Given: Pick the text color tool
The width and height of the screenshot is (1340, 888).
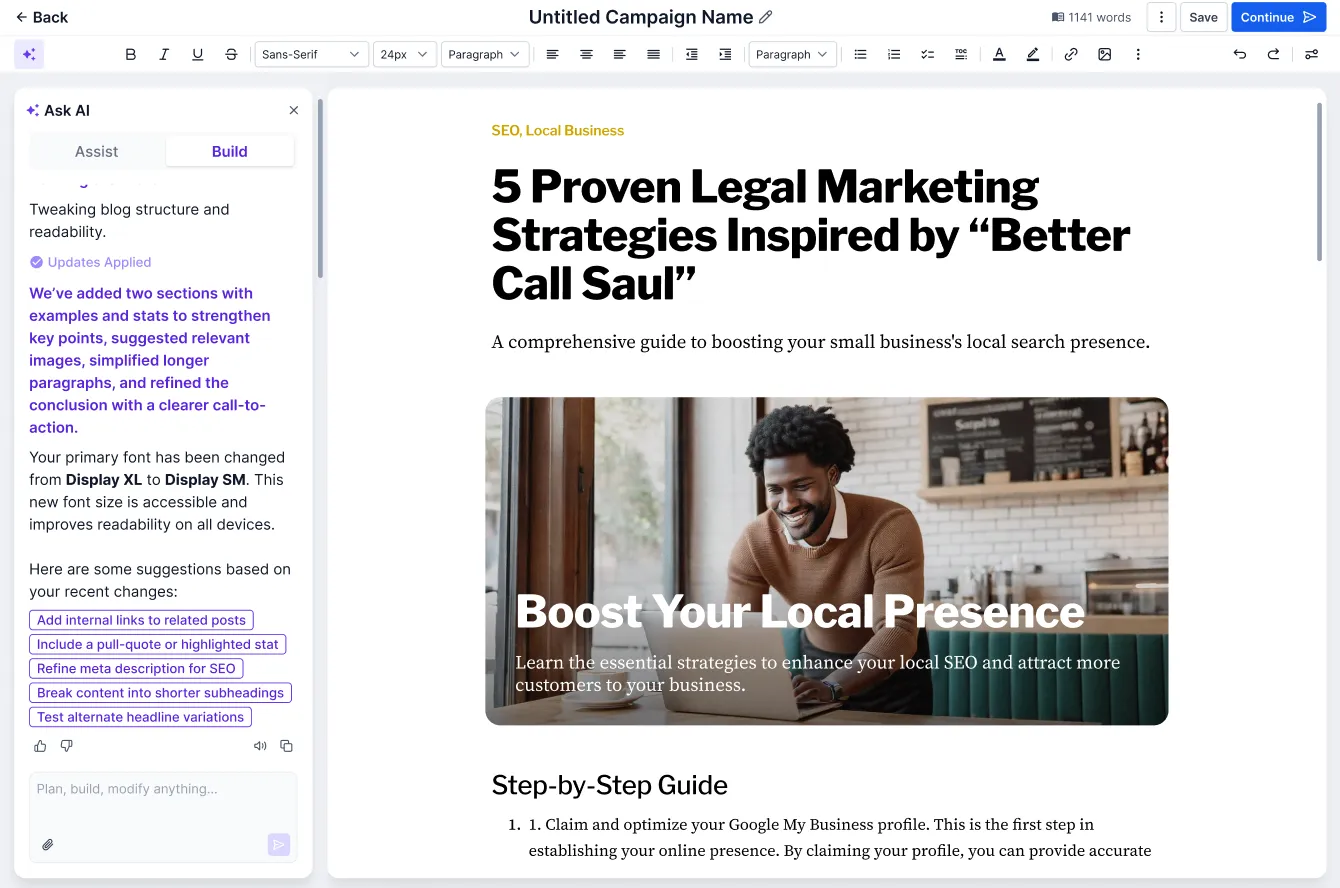Looking at the screenshot, I should pos(999,54).
